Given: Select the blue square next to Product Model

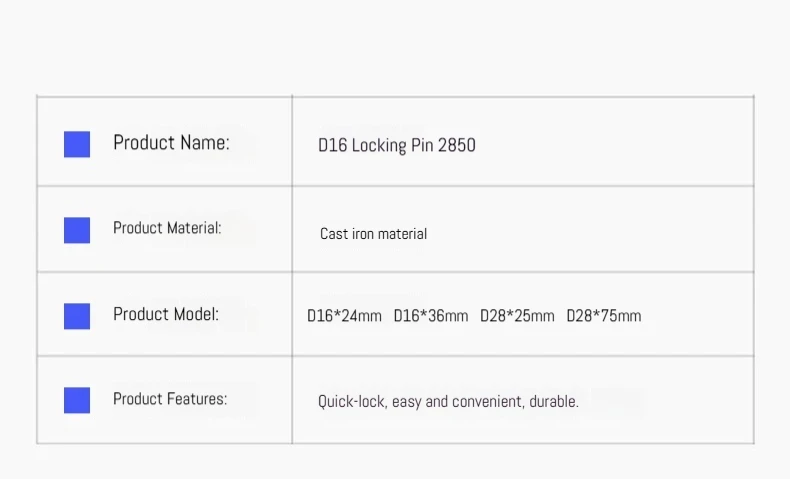Looking at the screenshot, I should coord(77,316).
